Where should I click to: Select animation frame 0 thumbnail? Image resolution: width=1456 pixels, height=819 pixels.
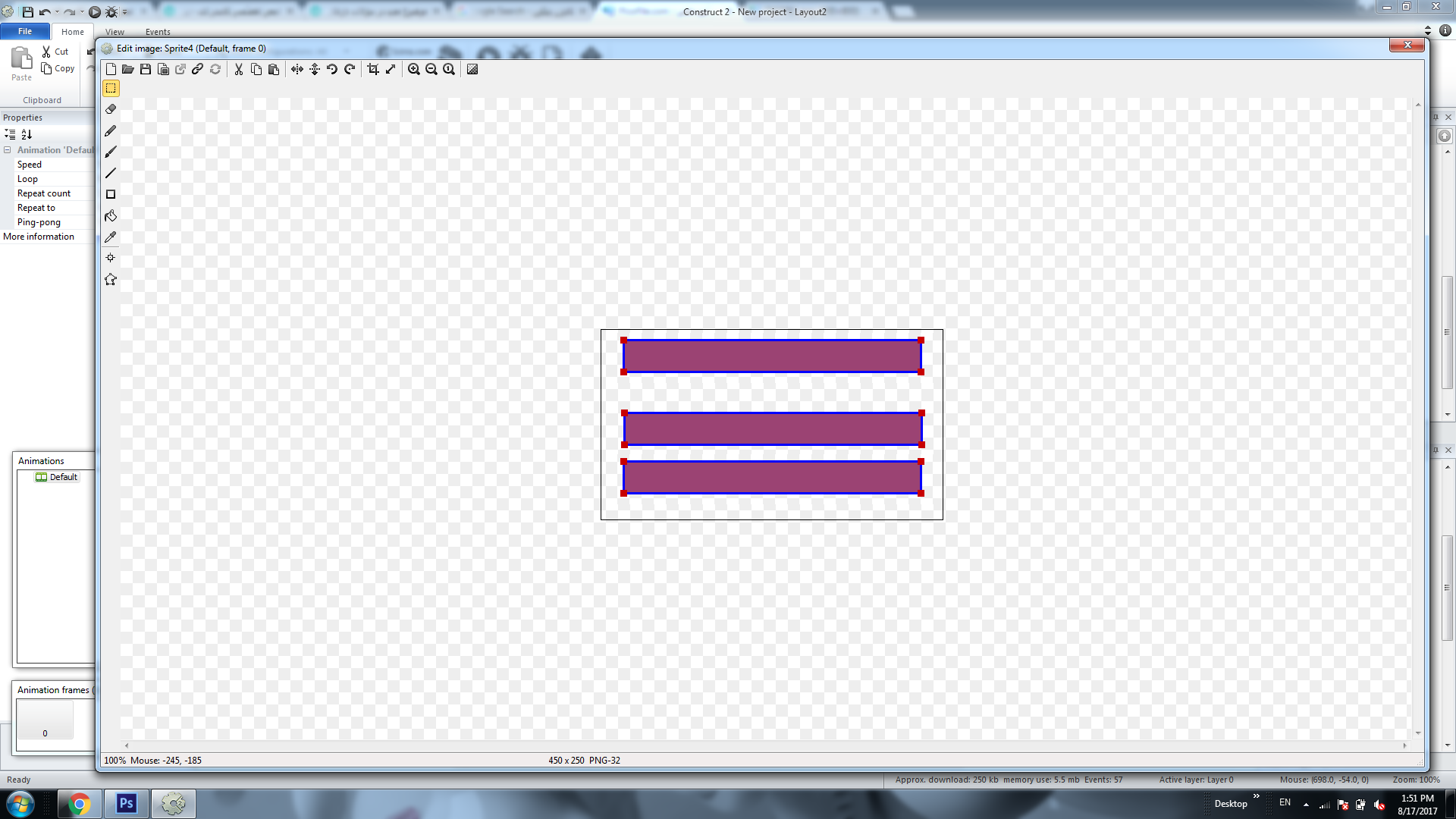click(x=45, y=720)
